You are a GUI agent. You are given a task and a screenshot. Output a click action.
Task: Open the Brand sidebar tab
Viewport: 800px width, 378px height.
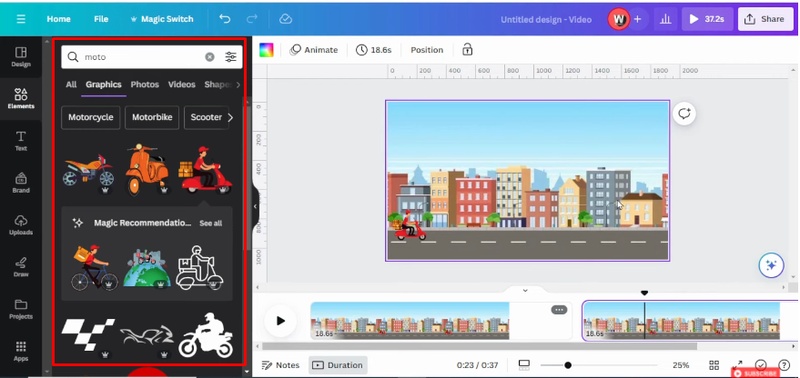tap(21, 183)
